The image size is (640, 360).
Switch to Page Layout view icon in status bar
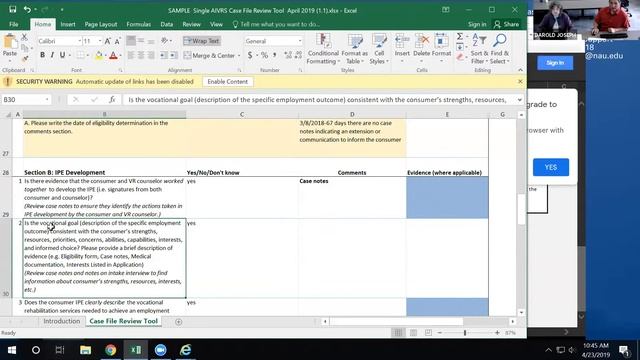tap(413, 333)
